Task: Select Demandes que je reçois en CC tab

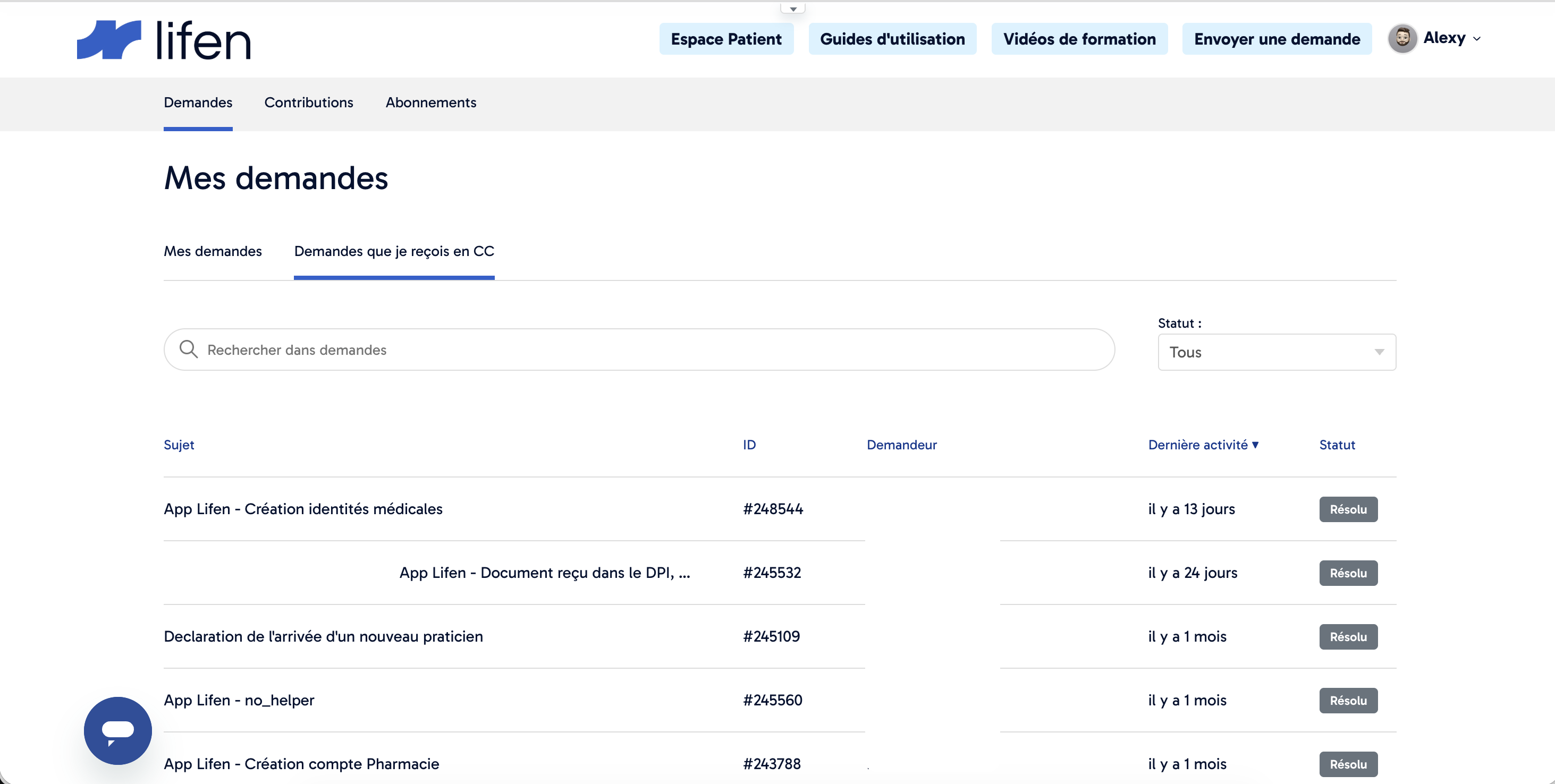Action: pyautogui.click(x=394, y=251)
